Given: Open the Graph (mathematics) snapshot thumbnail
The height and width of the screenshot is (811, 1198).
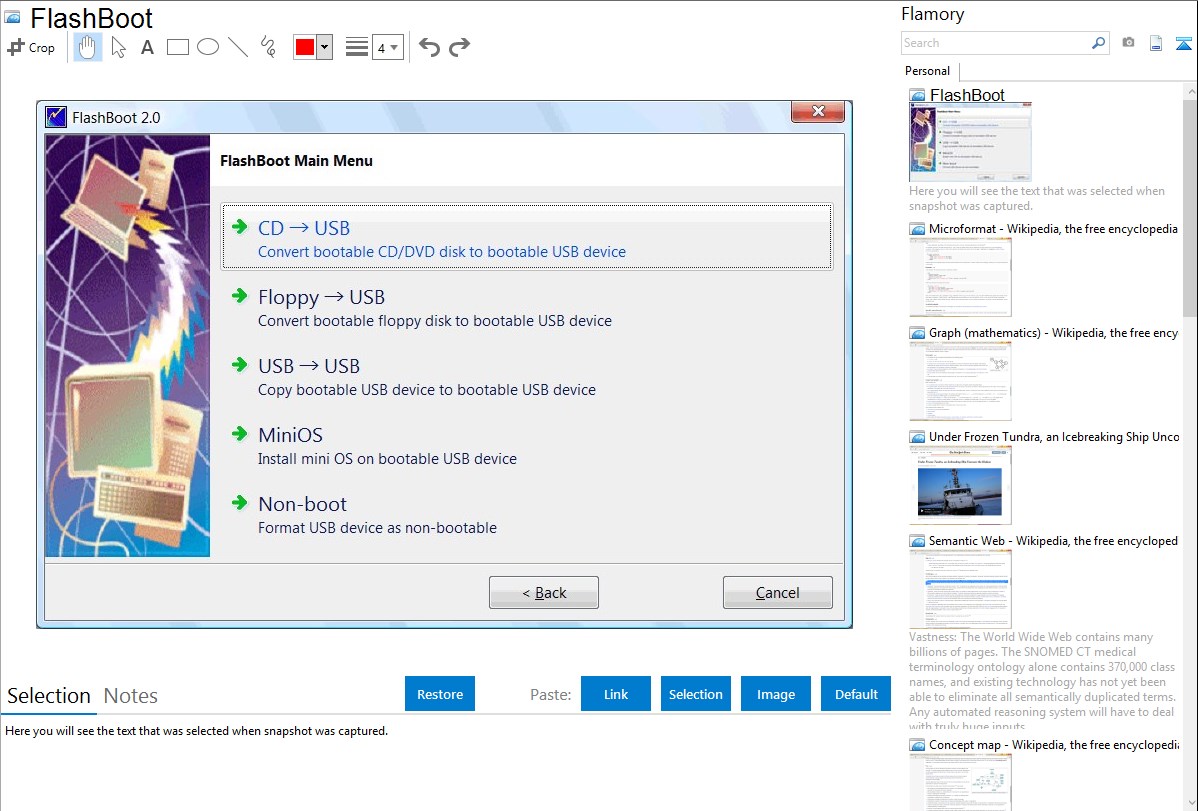Looking at the screenshot, I should pyautogui.click(x=960, y=381).
